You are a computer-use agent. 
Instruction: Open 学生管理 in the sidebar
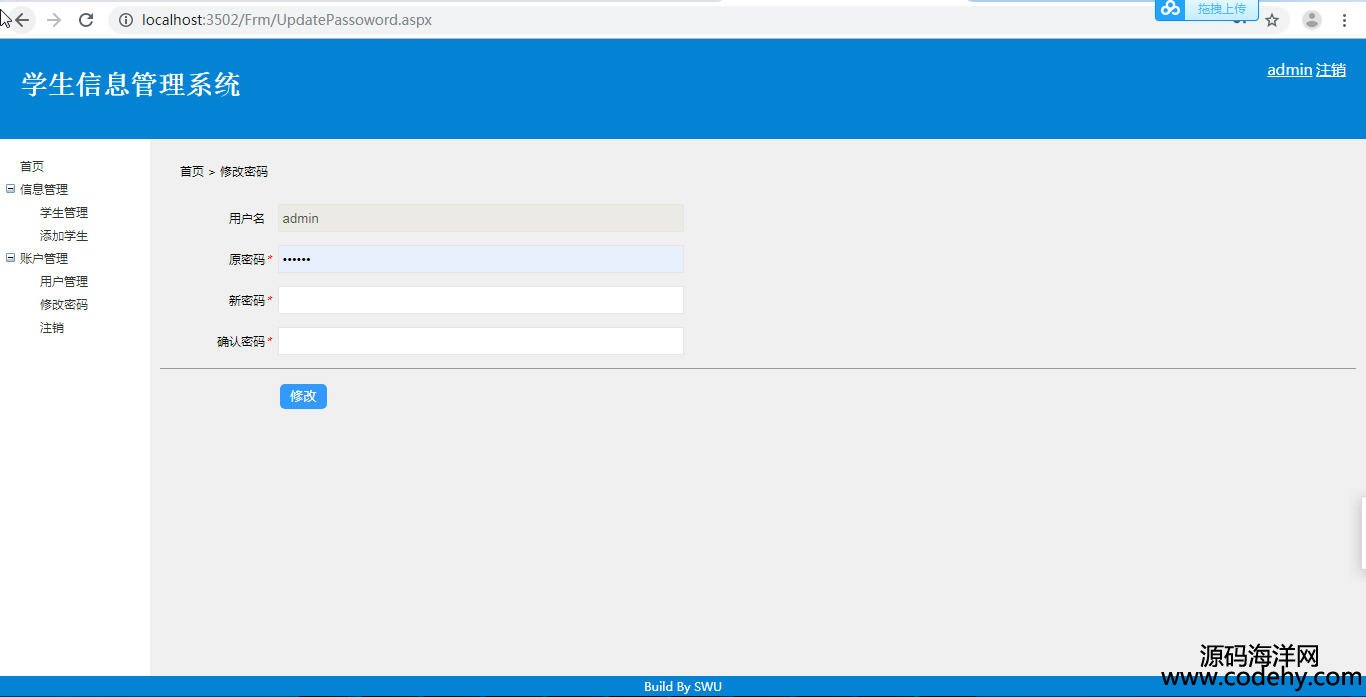pyautogui.click(x=64, y=213)
